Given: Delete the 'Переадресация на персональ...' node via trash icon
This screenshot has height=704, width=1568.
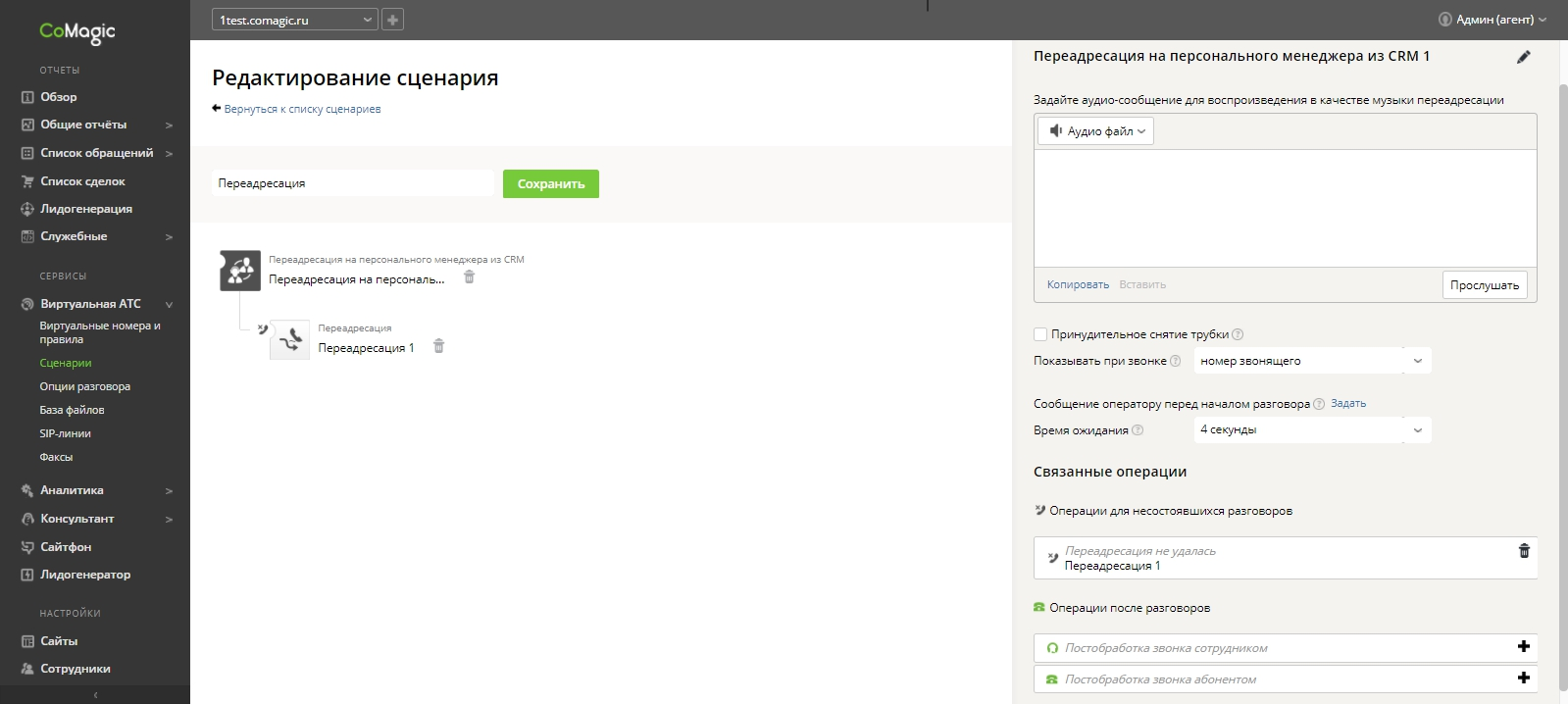Looking at the screenshot, I should click(469, 277).
